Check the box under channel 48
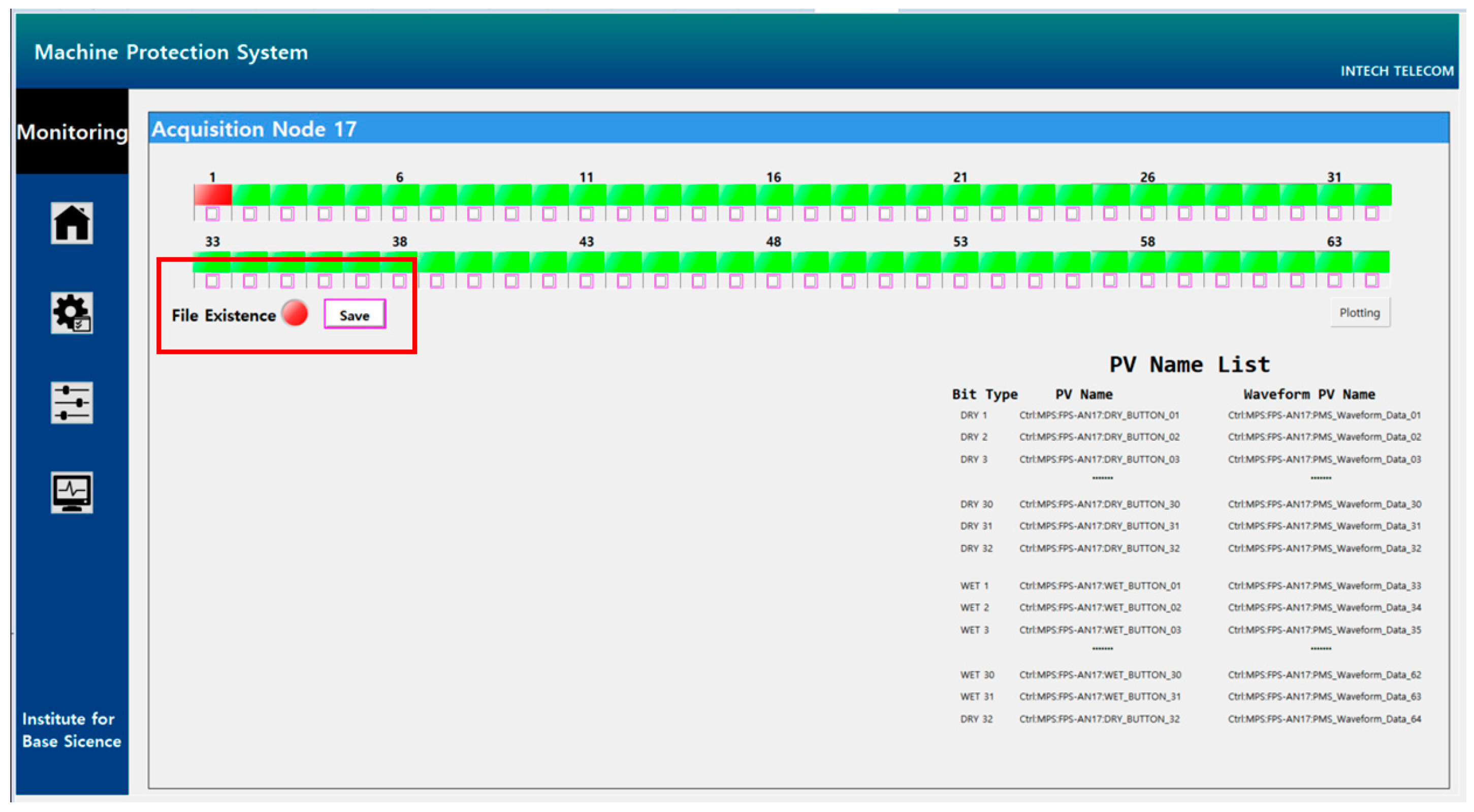 [x=773, y=281]
